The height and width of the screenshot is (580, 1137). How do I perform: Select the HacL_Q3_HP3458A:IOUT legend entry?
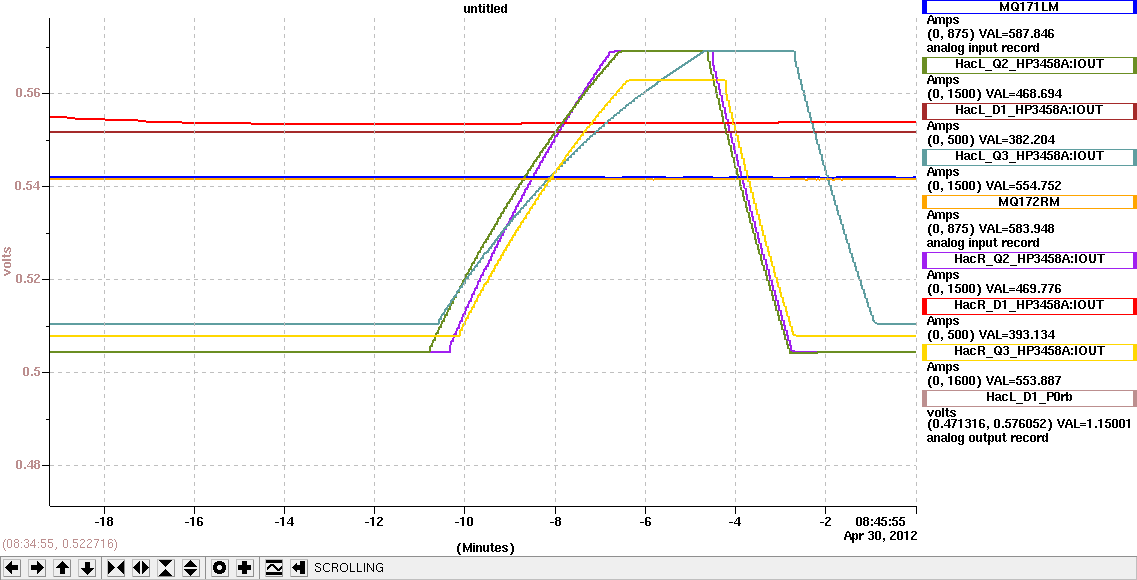click(x=1029, y=156)
